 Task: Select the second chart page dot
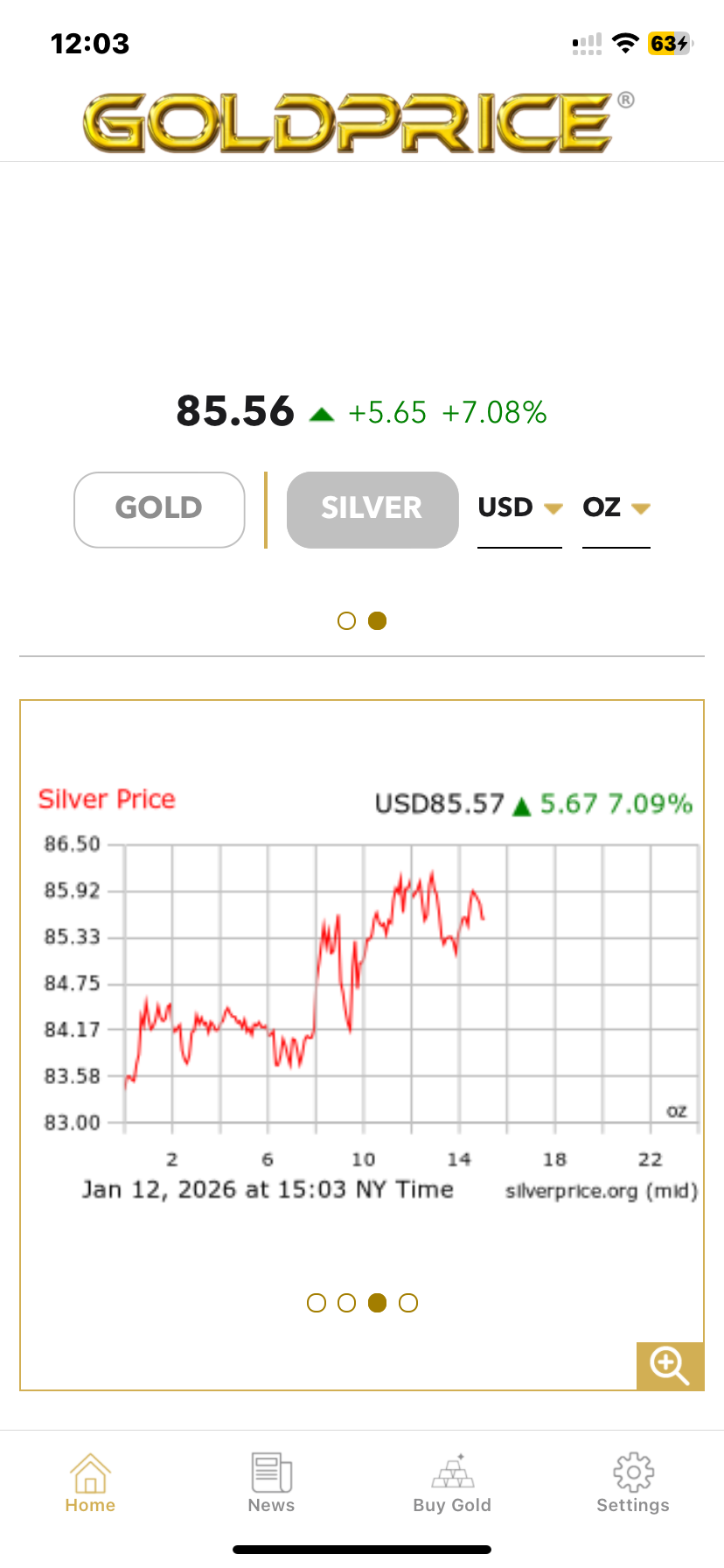click(347, 1303)
